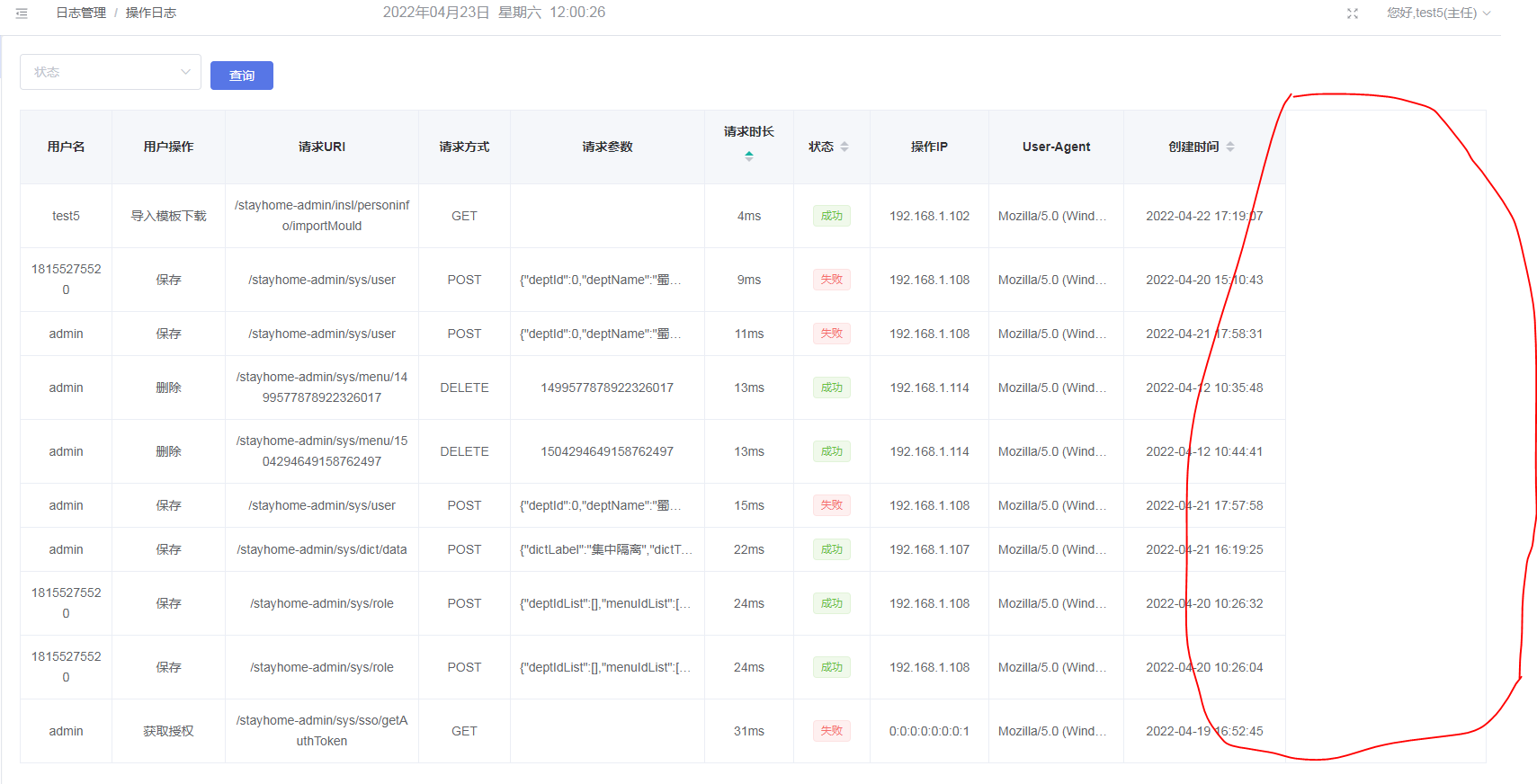Go to 日志管理 breadcrumb
Image resolution: width=1537 pixels, height=784 pixels.
tap(81, 13)
